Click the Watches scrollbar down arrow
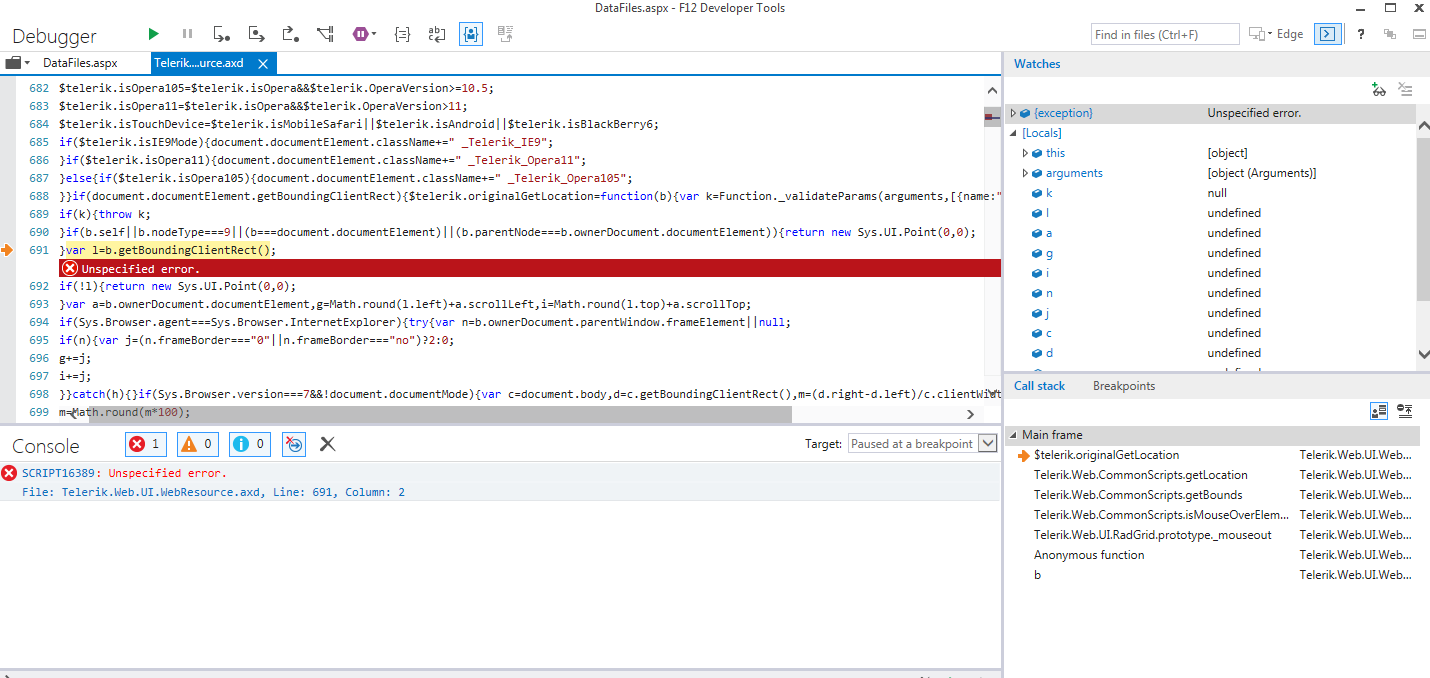The width and height of the screenshot is (1430, 678). pos(1423,353)
